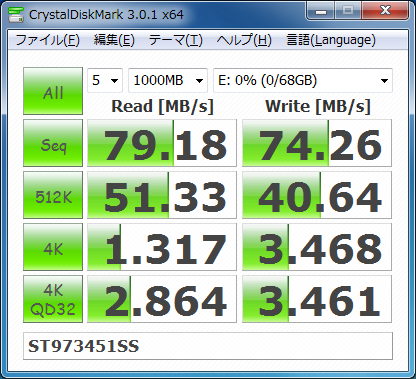Click the 4K QD32 write result 3.461
This screenshot has height=379, width=416.
pos(317,299)
